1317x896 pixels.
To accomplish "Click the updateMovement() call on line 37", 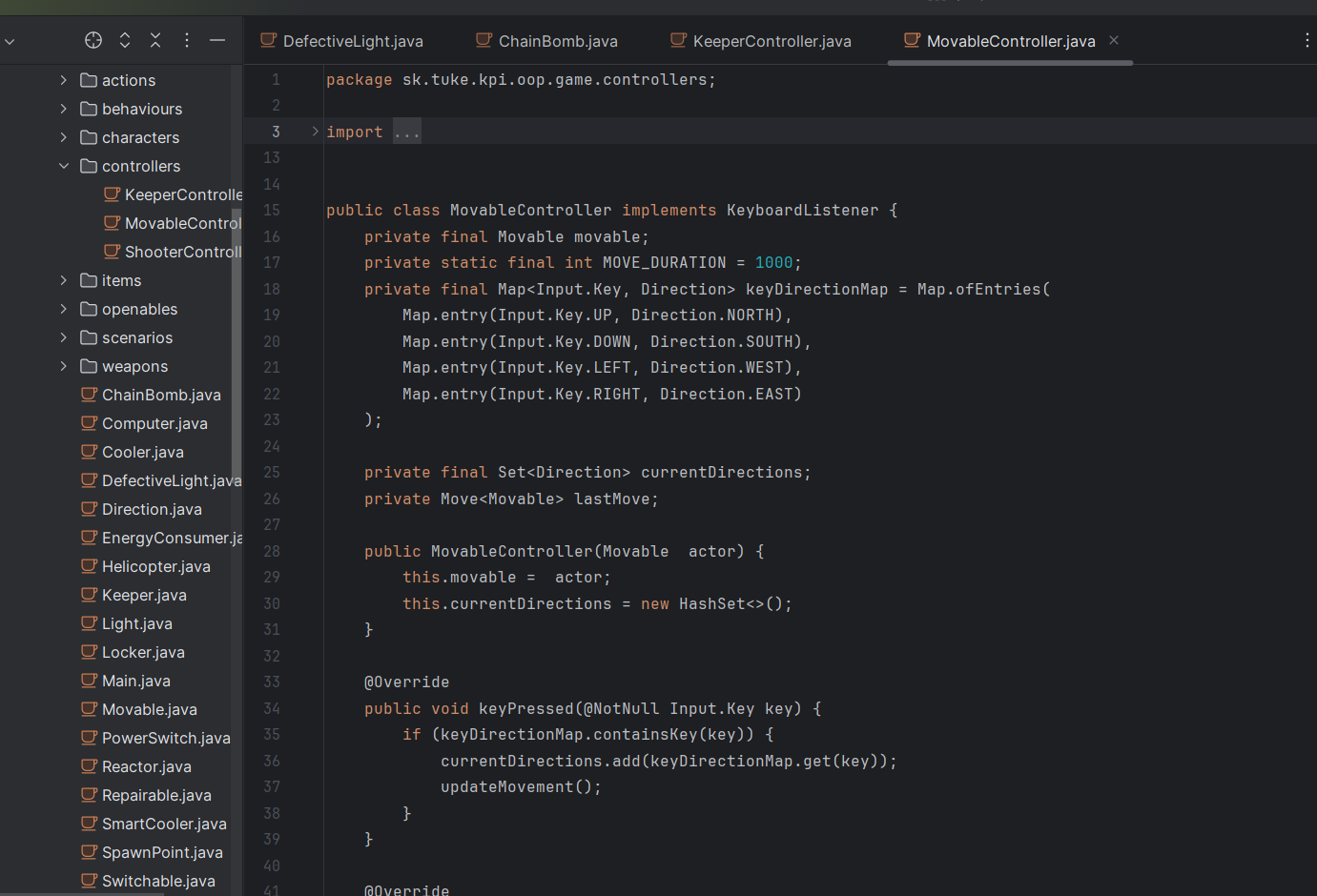I will click(x=516, y=786).
